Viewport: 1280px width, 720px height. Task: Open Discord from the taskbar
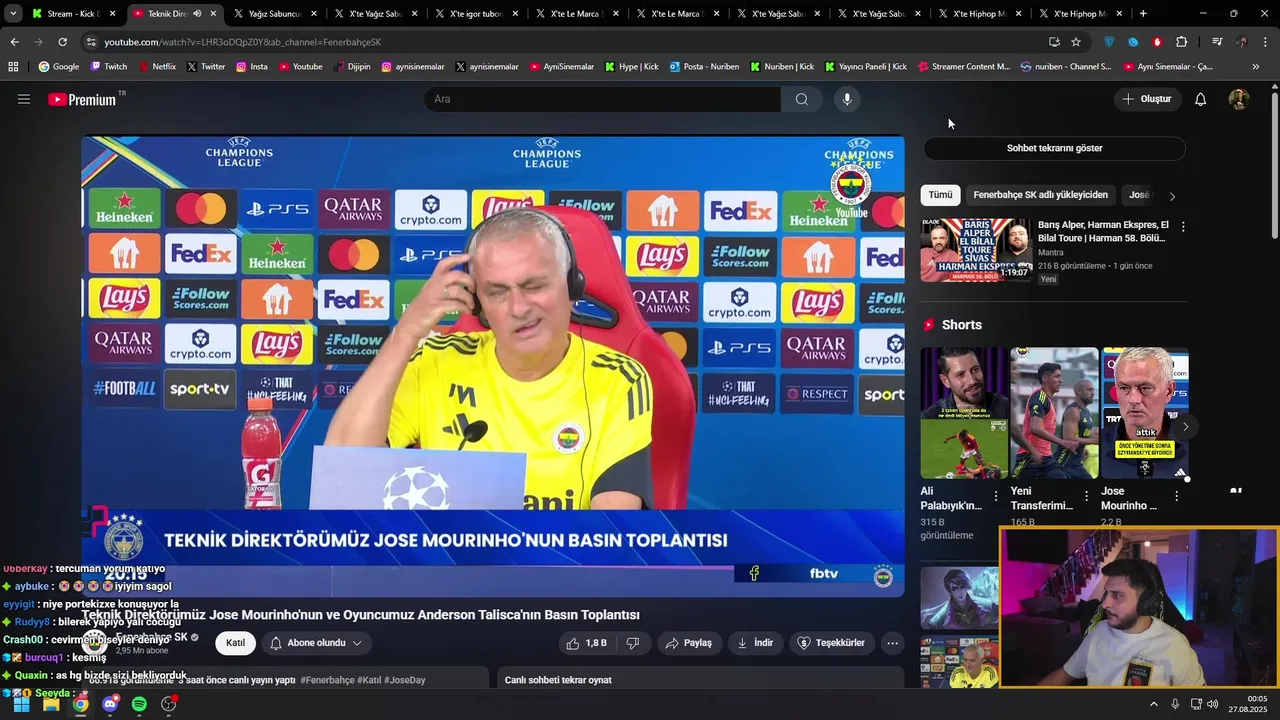coord(110,704)
